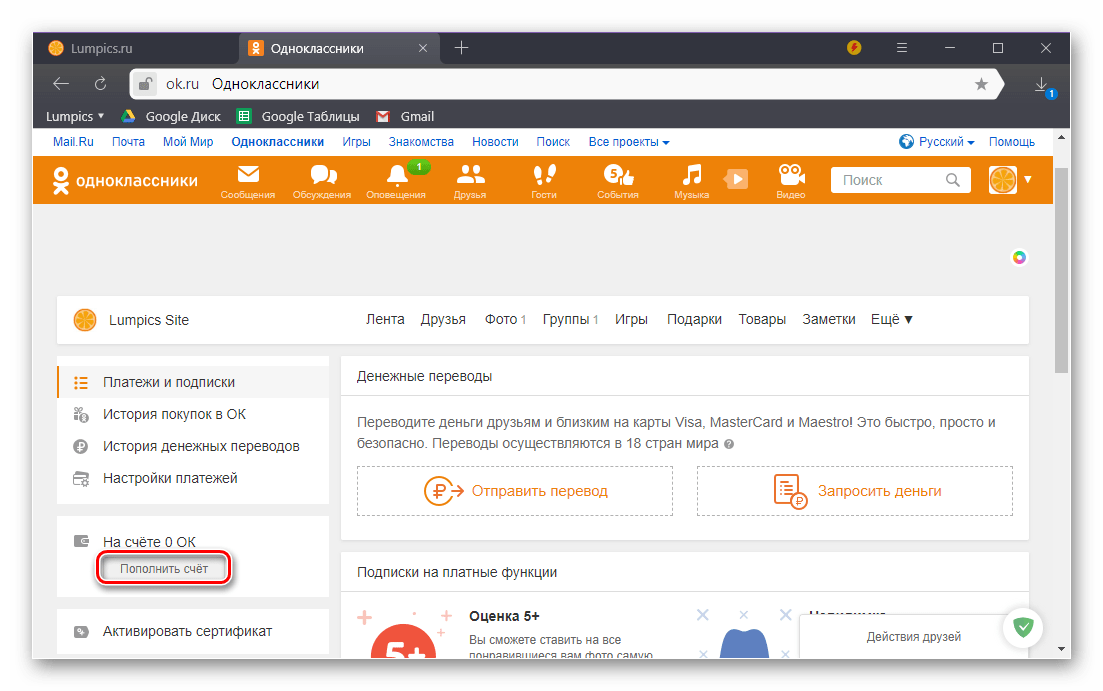This screenshot has height=691, width=1103.
Task: Open the Друзья icon in the toolbar
Action: point(470,181)
